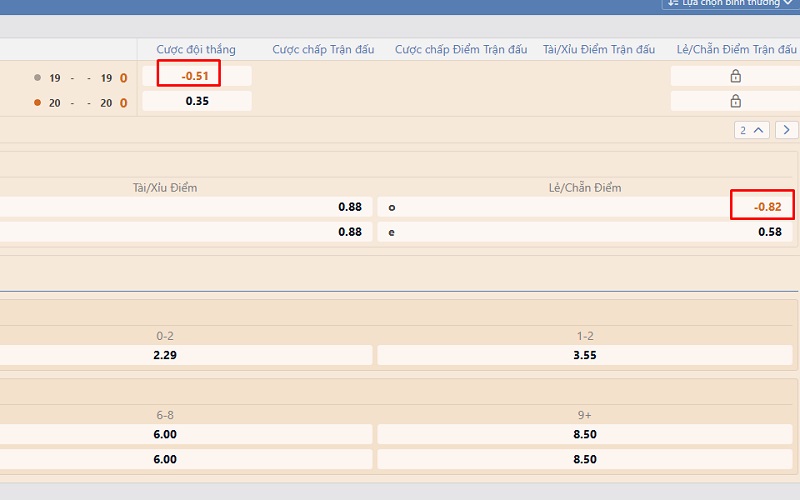
Task: Go to next page with right arrow
Action: point(787,130)
